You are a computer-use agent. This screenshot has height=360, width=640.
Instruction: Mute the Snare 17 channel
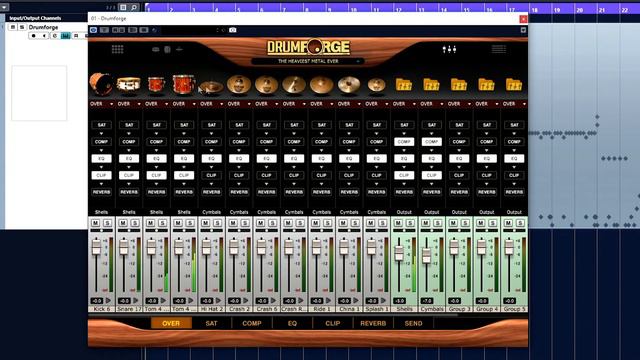pyautogui.click(x=123, y=223)
